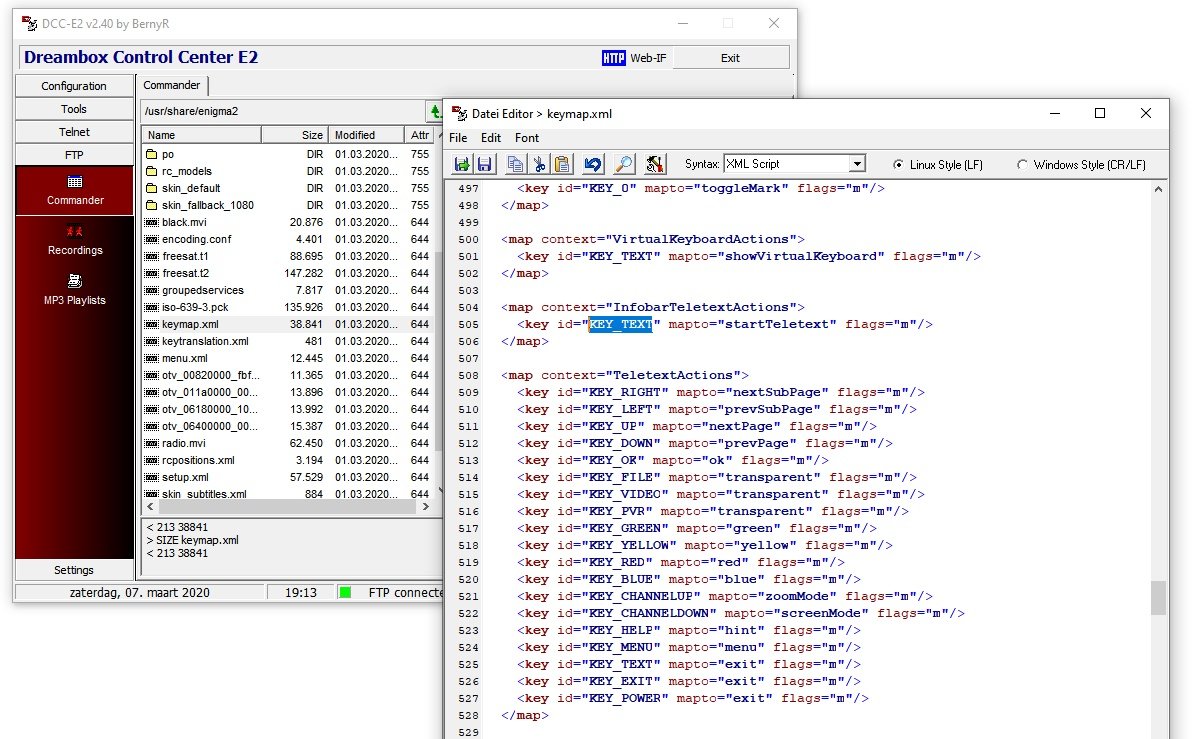This screenshot has width=1195, height=739.
Task: Click the Undo arrow icon
Action: (593, 164)
